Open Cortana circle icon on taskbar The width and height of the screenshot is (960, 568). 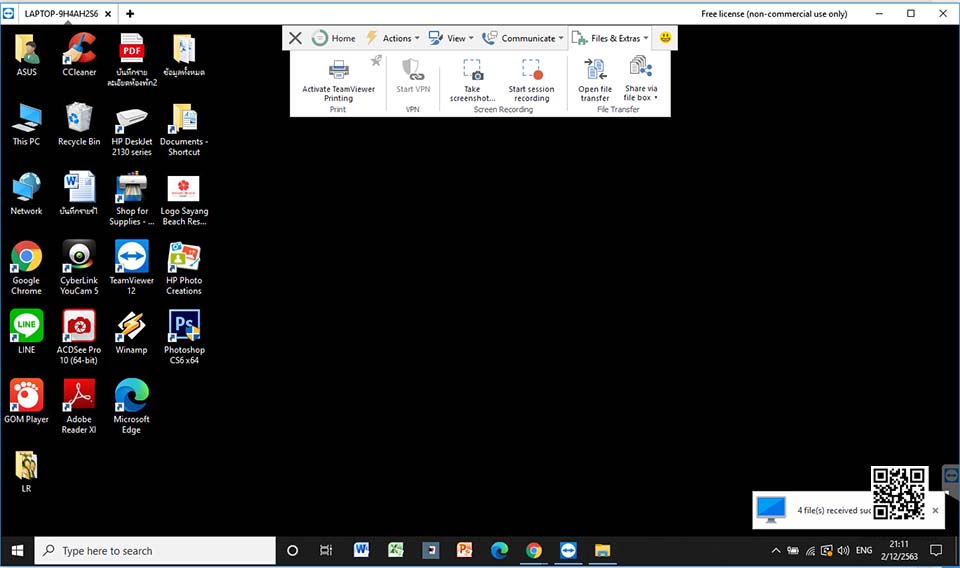coord(293,551)
